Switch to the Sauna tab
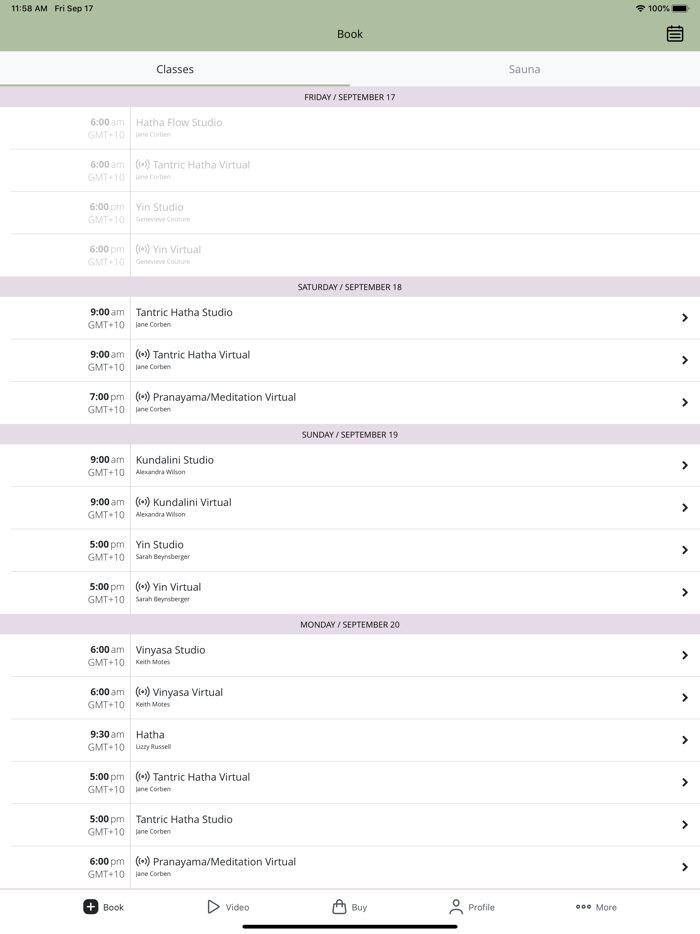This screenshot has height=934, width=700. (x=524, y=69)
